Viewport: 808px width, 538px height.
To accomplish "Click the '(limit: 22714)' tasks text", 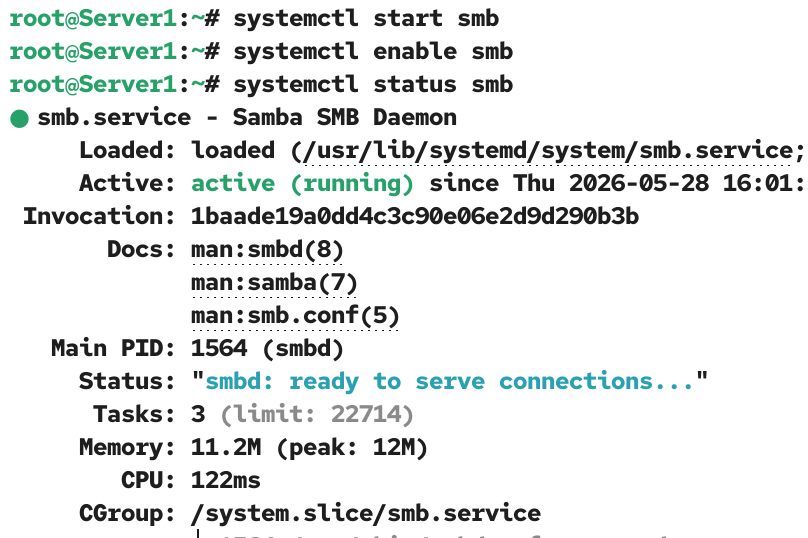I will coord(317,415).
